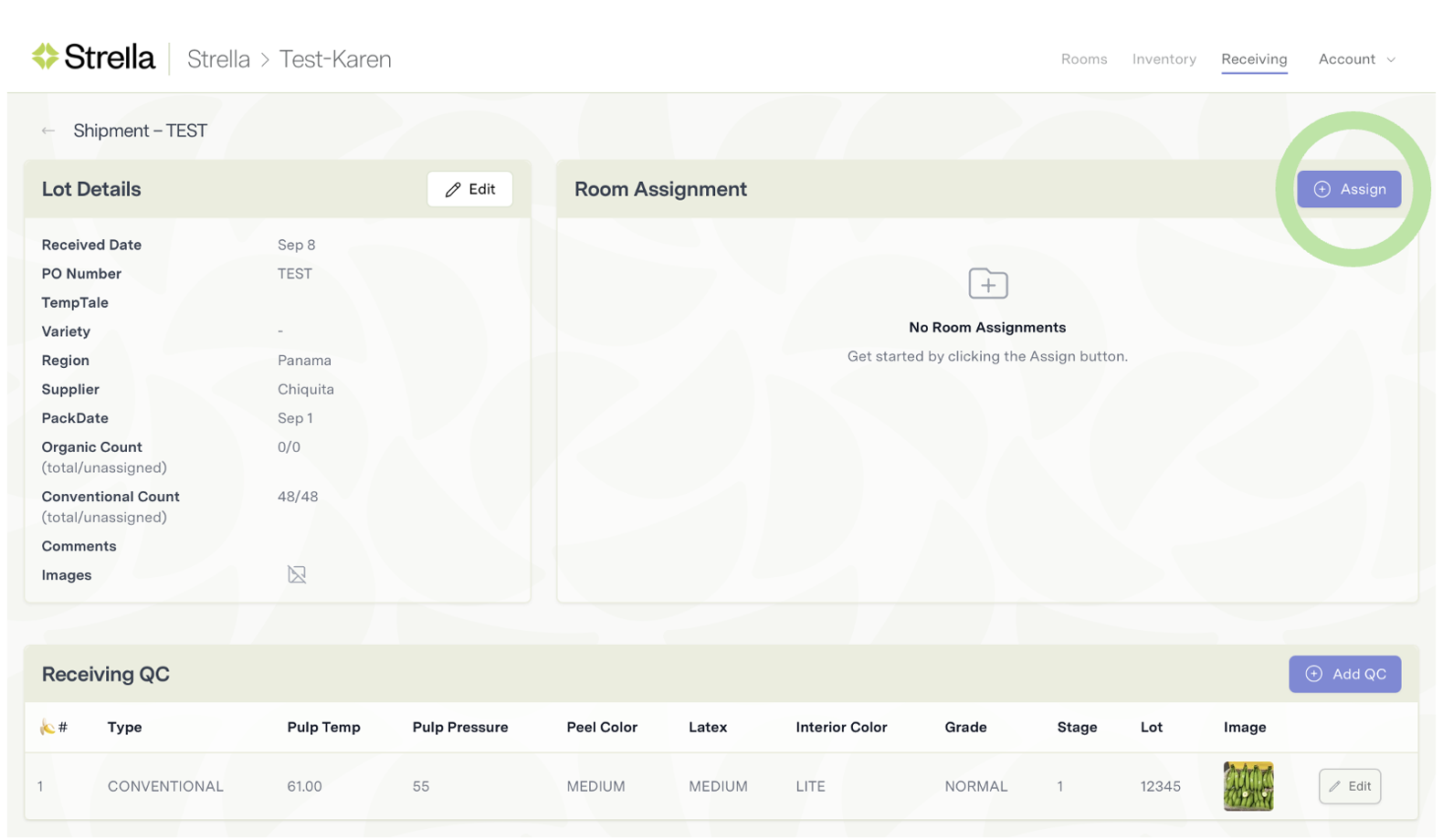Image resolution: width=1443 pixels, height=840 pixels.
Task: Click the Pulp Temp column header
Action: tap(323, 727)
